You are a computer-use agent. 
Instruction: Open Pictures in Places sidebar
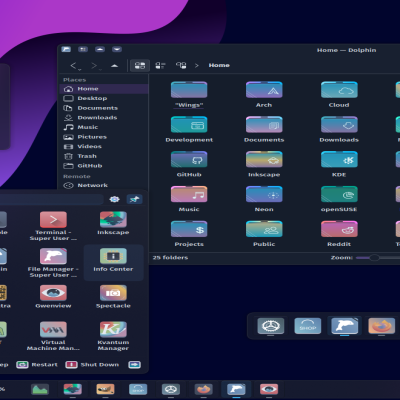(x=104, y=137)
